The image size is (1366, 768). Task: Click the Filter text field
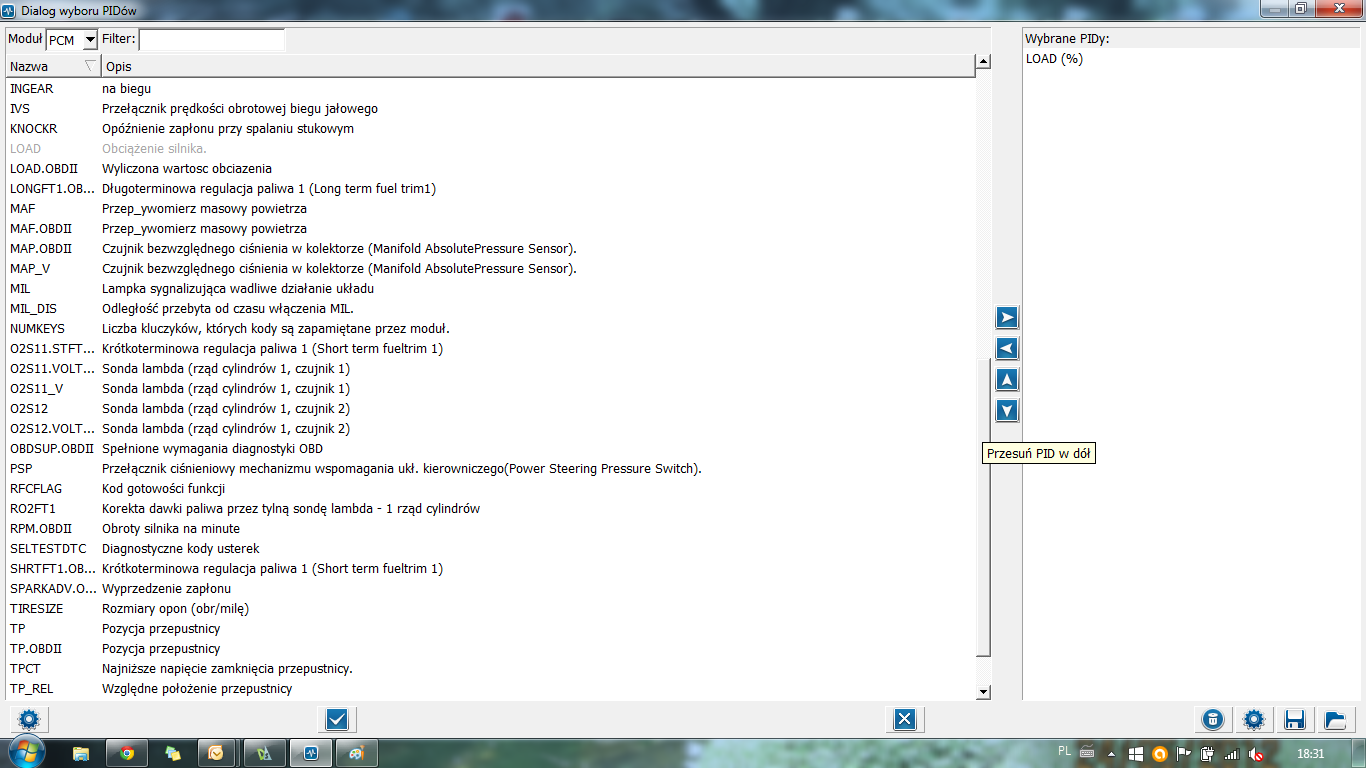pyautogui.click(x=212, y=40)
